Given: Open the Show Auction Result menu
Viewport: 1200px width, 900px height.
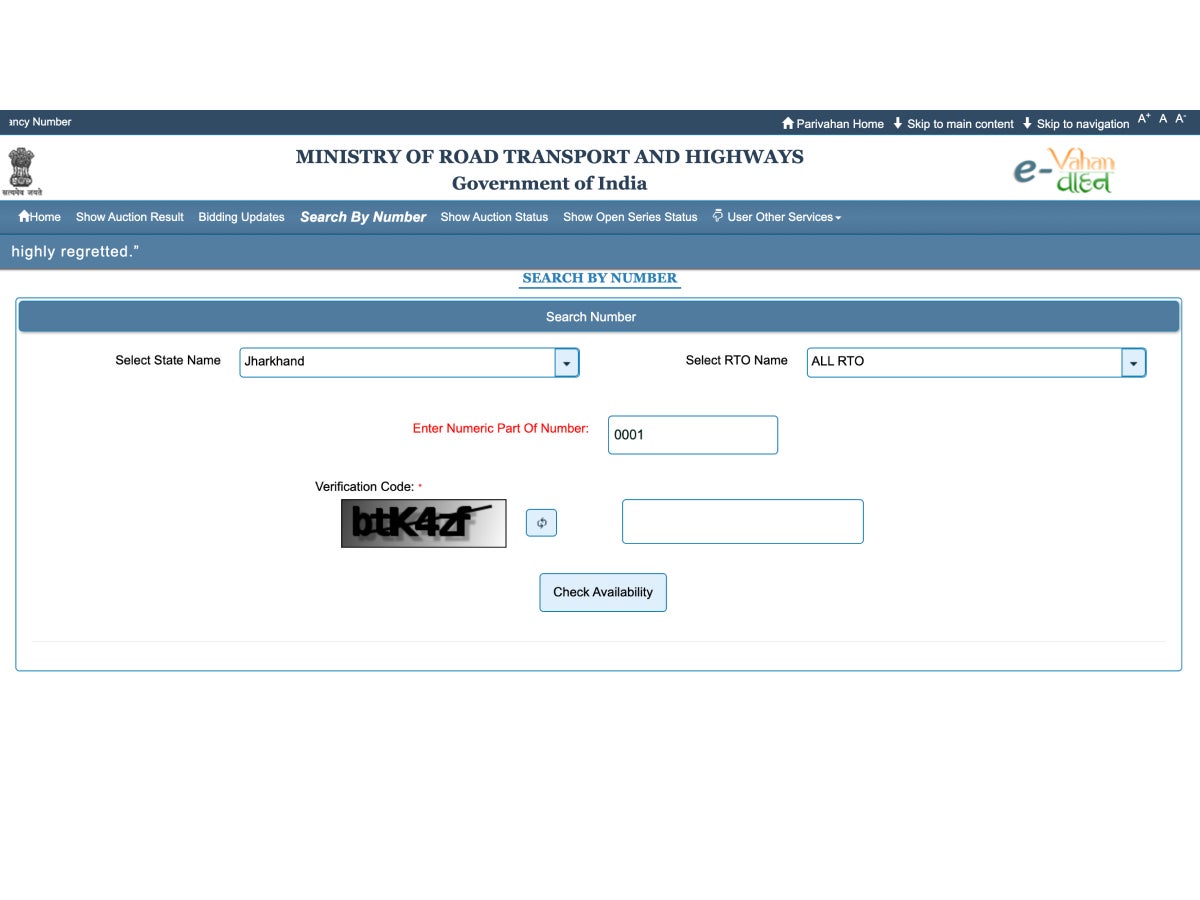Looking at the screenshot, I should click(x=129, y=216).
